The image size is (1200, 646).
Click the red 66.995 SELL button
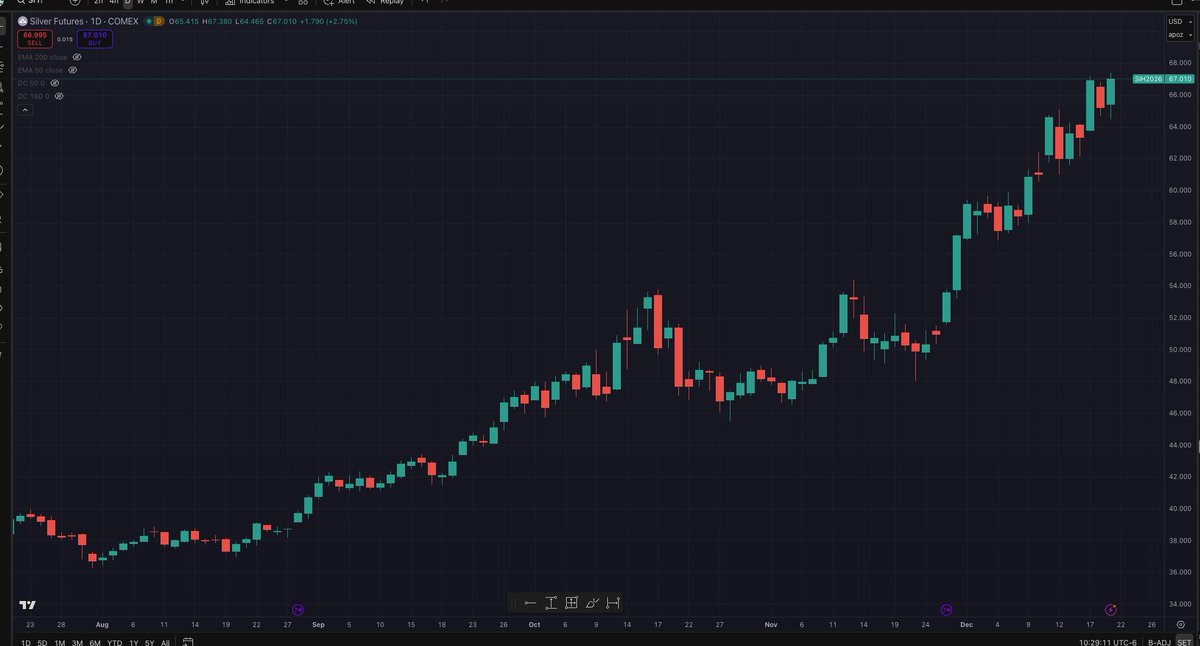[35, 39]
